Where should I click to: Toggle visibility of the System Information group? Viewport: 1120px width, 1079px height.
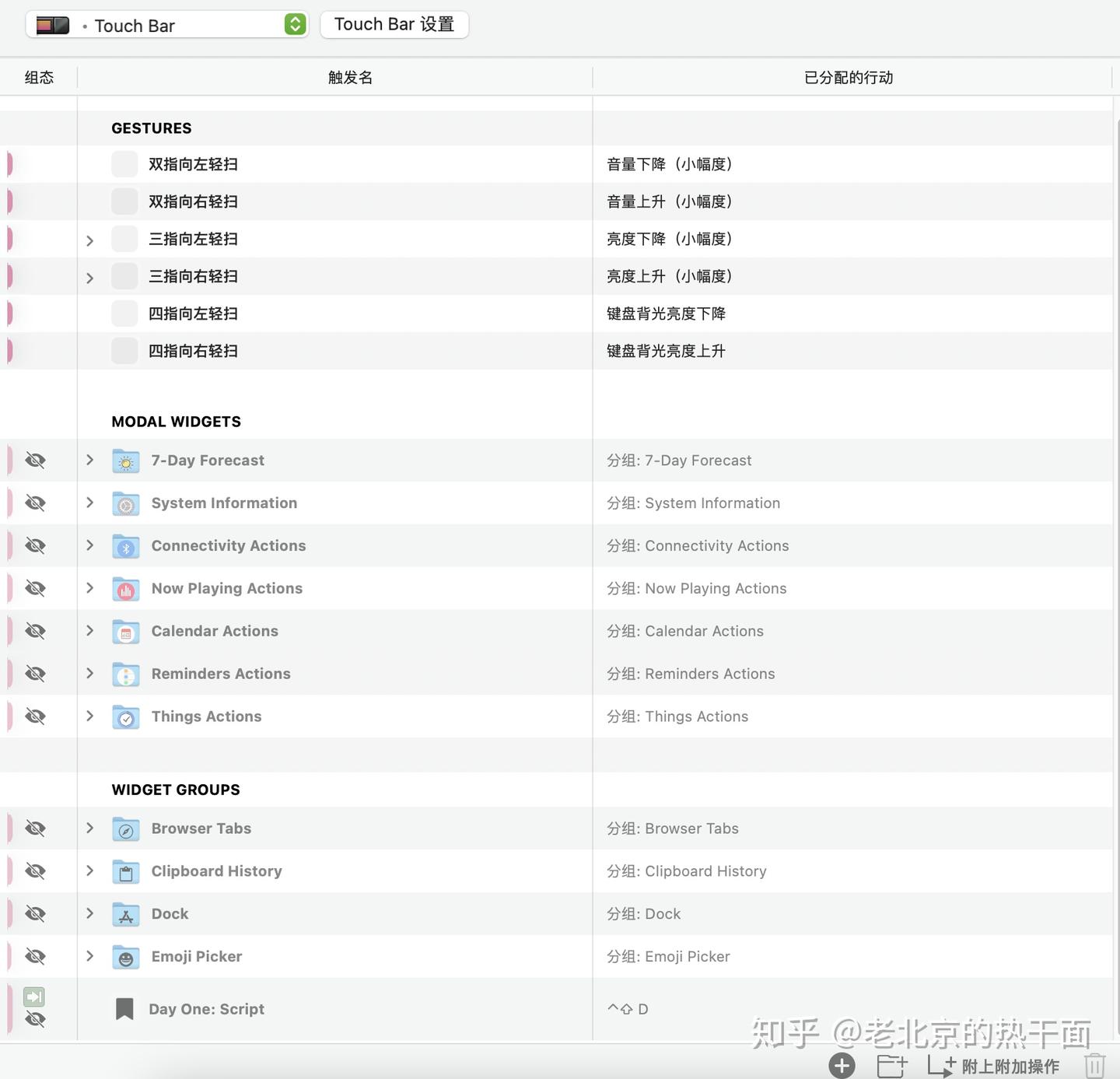[35, 503]
